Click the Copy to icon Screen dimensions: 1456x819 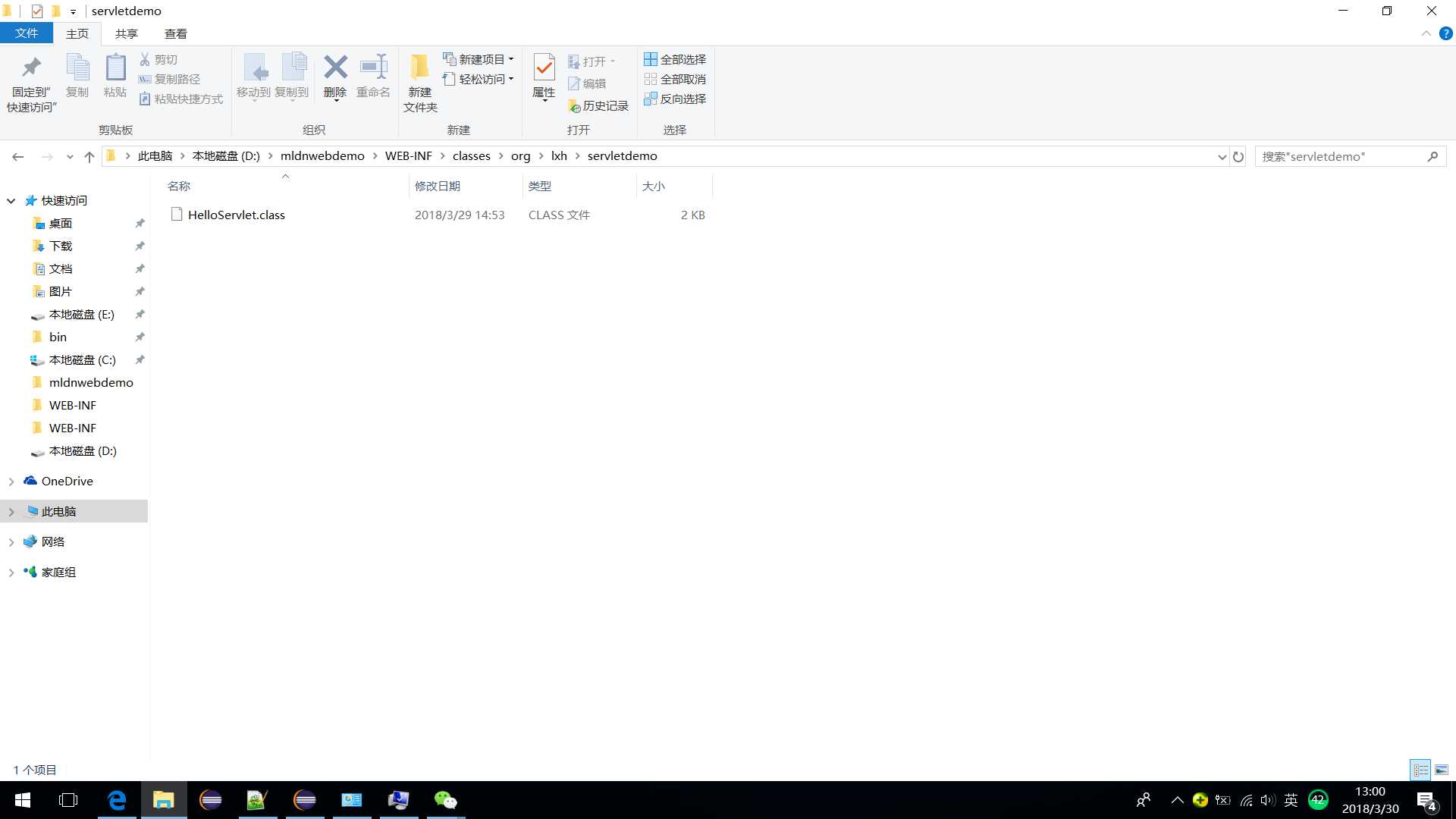click(x=293, y=68)
